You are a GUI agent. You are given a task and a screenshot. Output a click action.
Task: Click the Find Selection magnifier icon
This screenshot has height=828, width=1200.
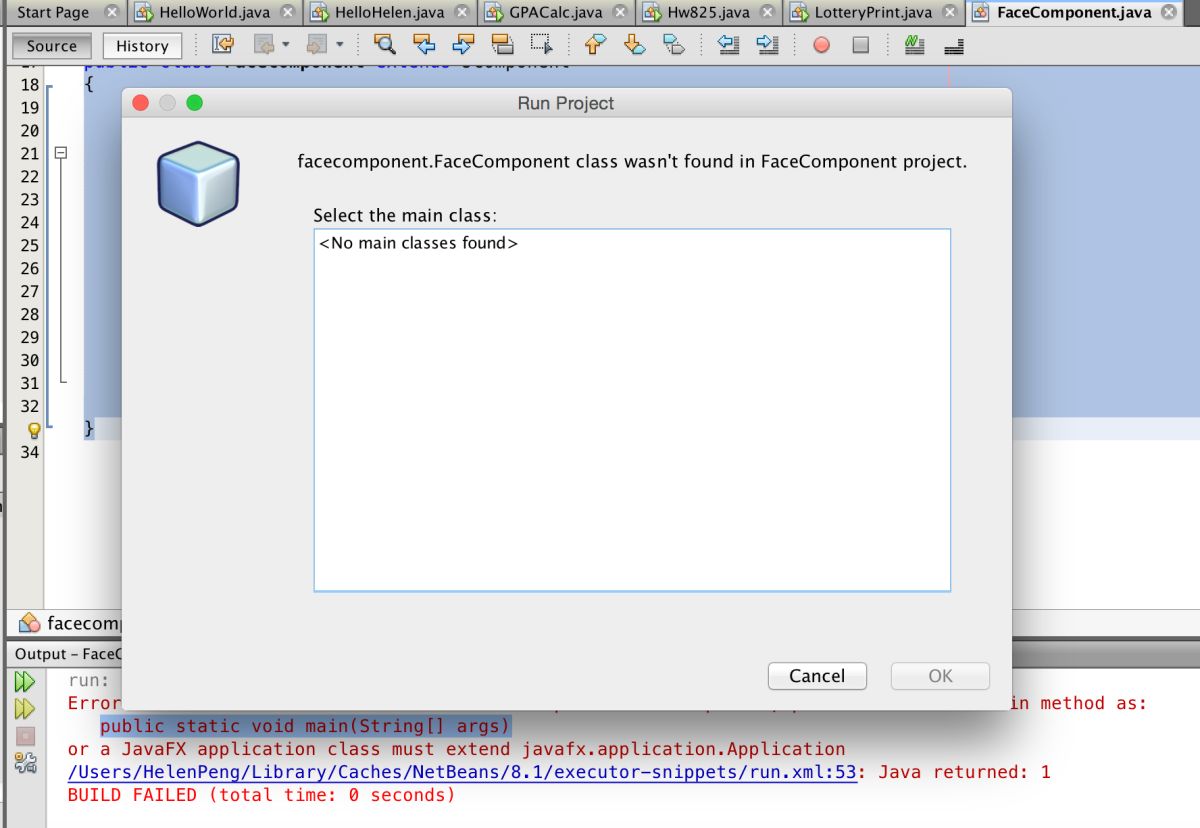click(x=385, y=45)
